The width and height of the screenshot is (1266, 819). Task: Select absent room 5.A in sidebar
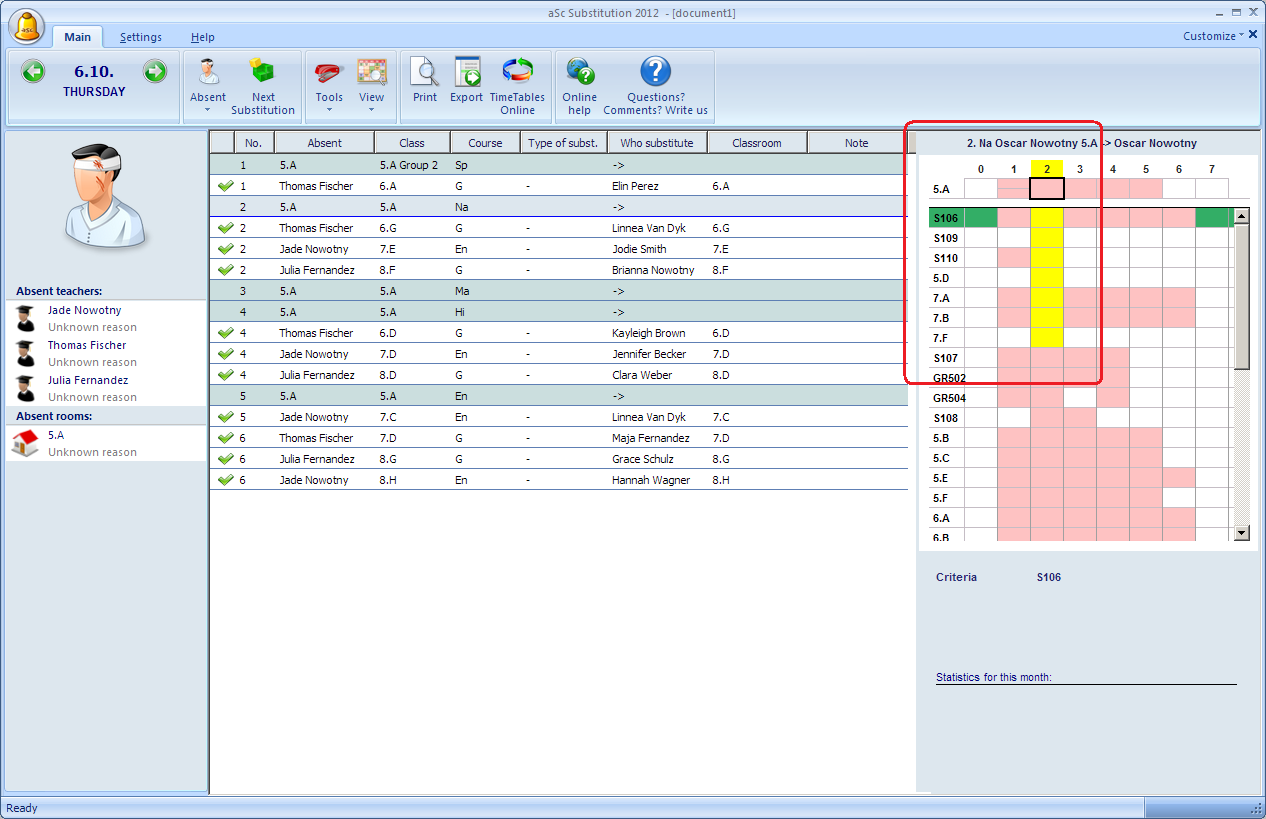point(56,435)
